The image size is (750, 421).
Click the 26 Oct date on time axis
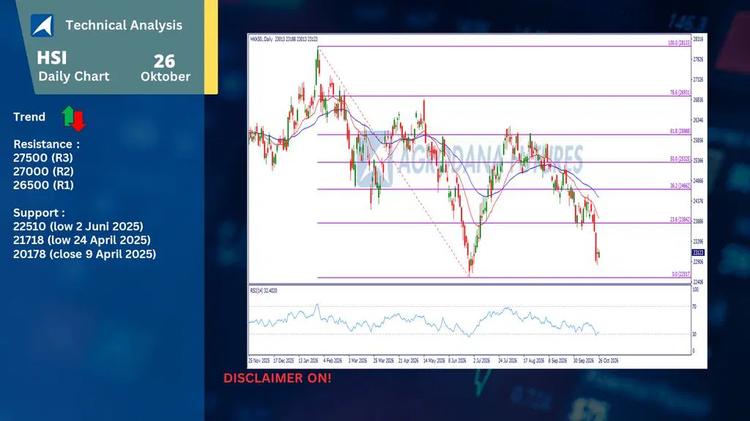point(608,361)
